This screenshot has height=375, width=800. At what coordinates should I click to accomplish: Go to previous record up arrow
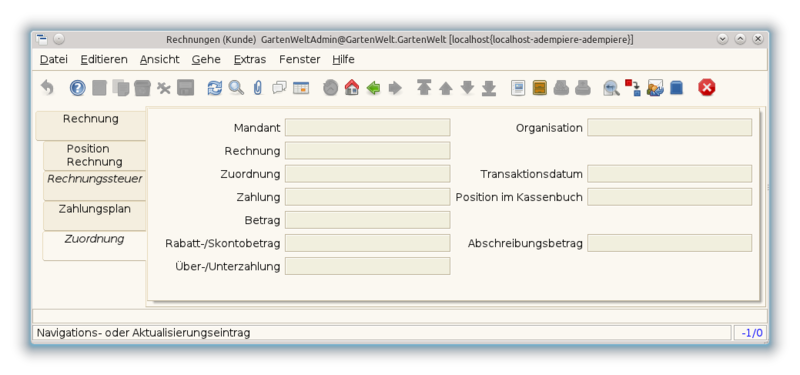[446, 88]
